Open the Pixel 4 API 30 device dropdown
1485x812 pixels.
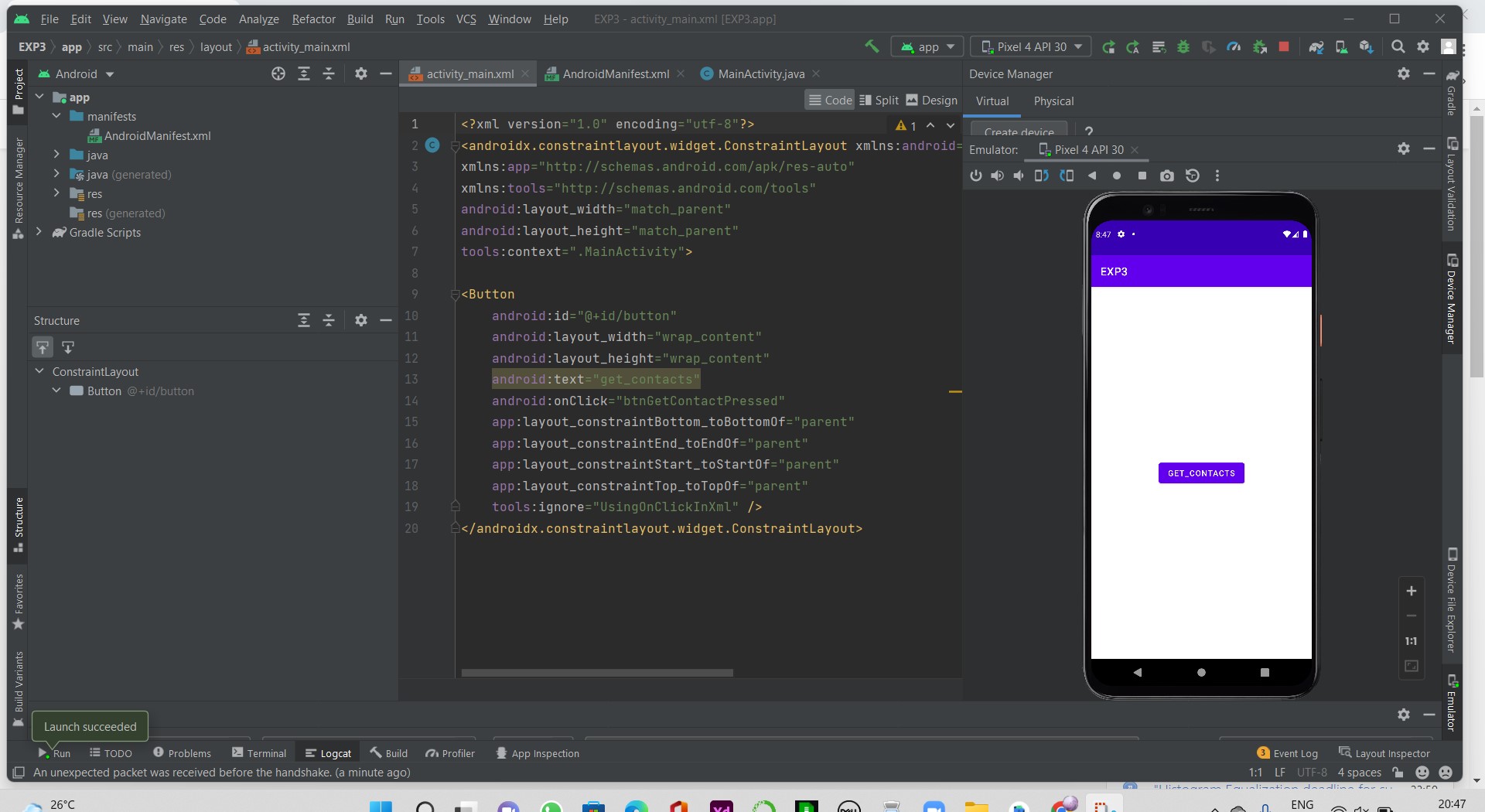[1031, 46]
